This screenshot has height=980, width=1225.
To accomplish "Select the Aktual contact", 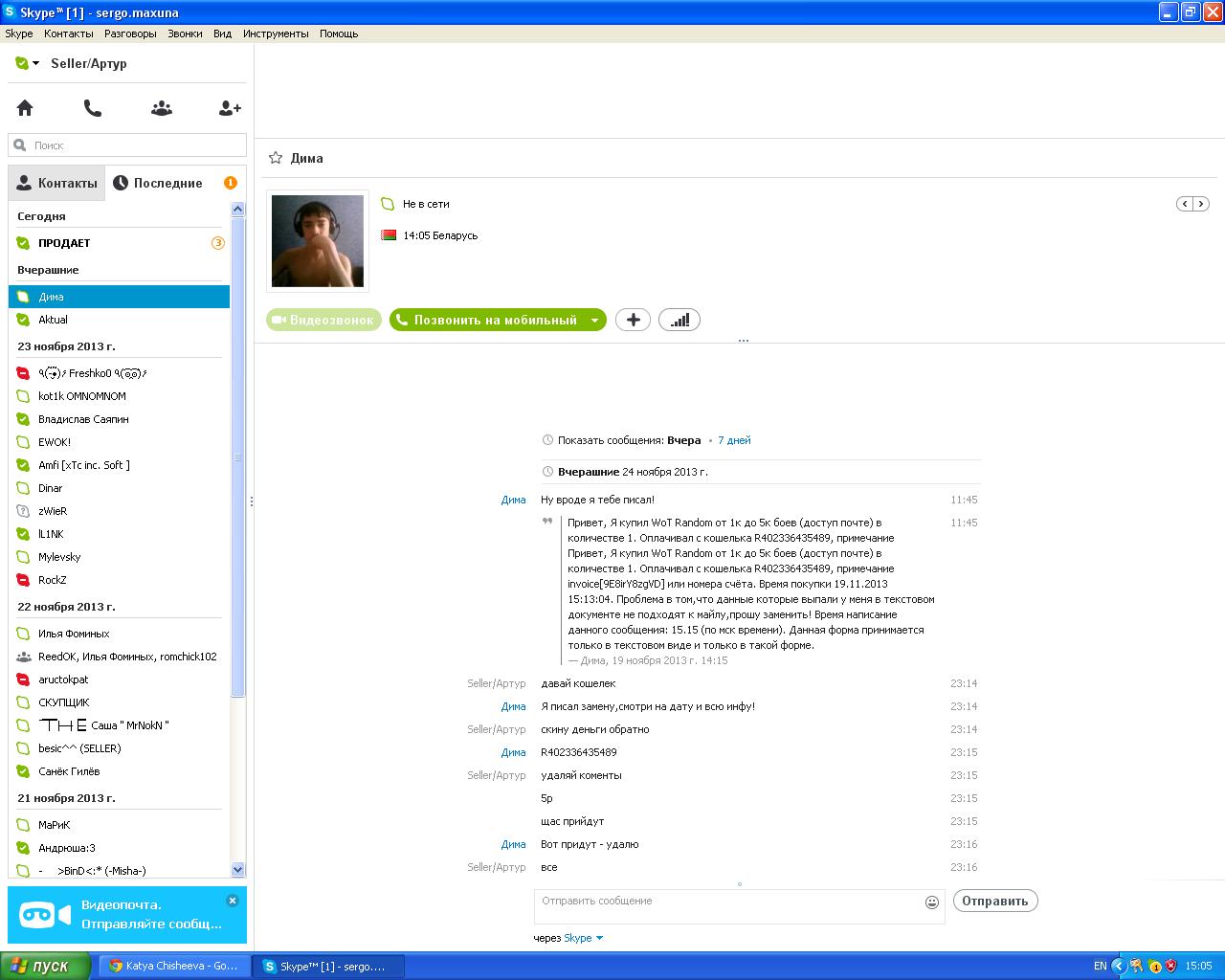I will pyautogui.click(x=120, y=320).
